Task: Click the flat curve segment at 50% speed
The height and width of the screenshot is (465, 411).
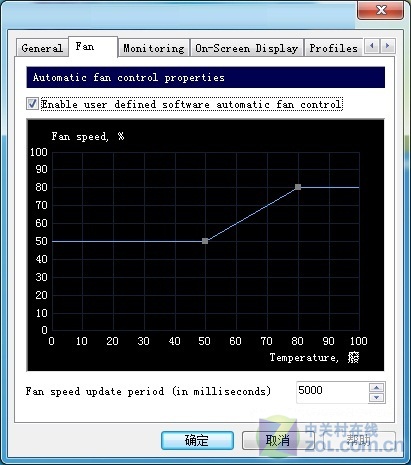Action: [x=127, y=241]
